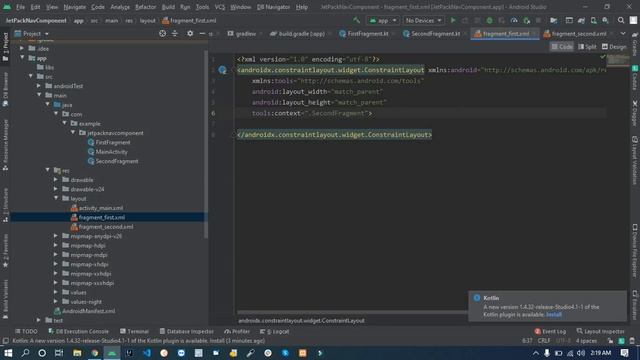Open the Profile app icon in toolbar
640x360 pixels.
click(x=514, y=20)
